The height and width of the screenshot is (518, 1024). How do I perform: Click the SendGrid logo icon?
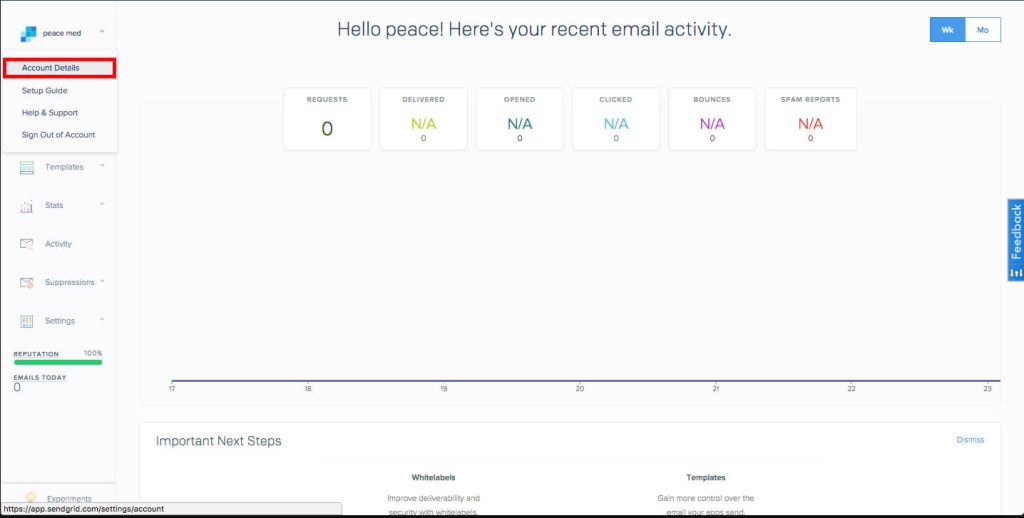28,34
